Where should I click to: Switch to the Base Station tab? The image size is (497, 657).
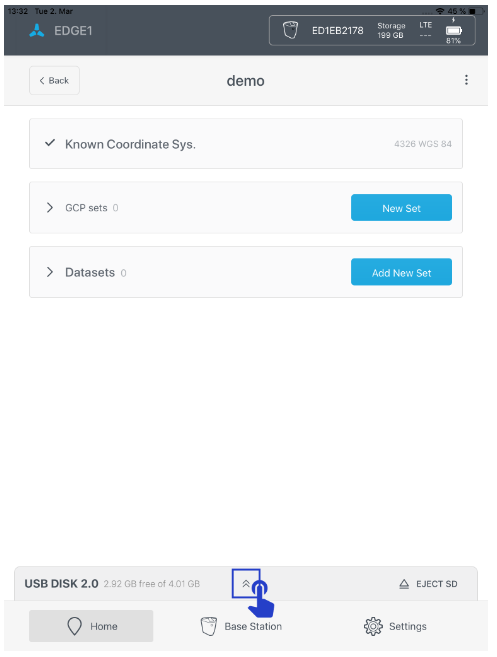[x=241, y=626]
